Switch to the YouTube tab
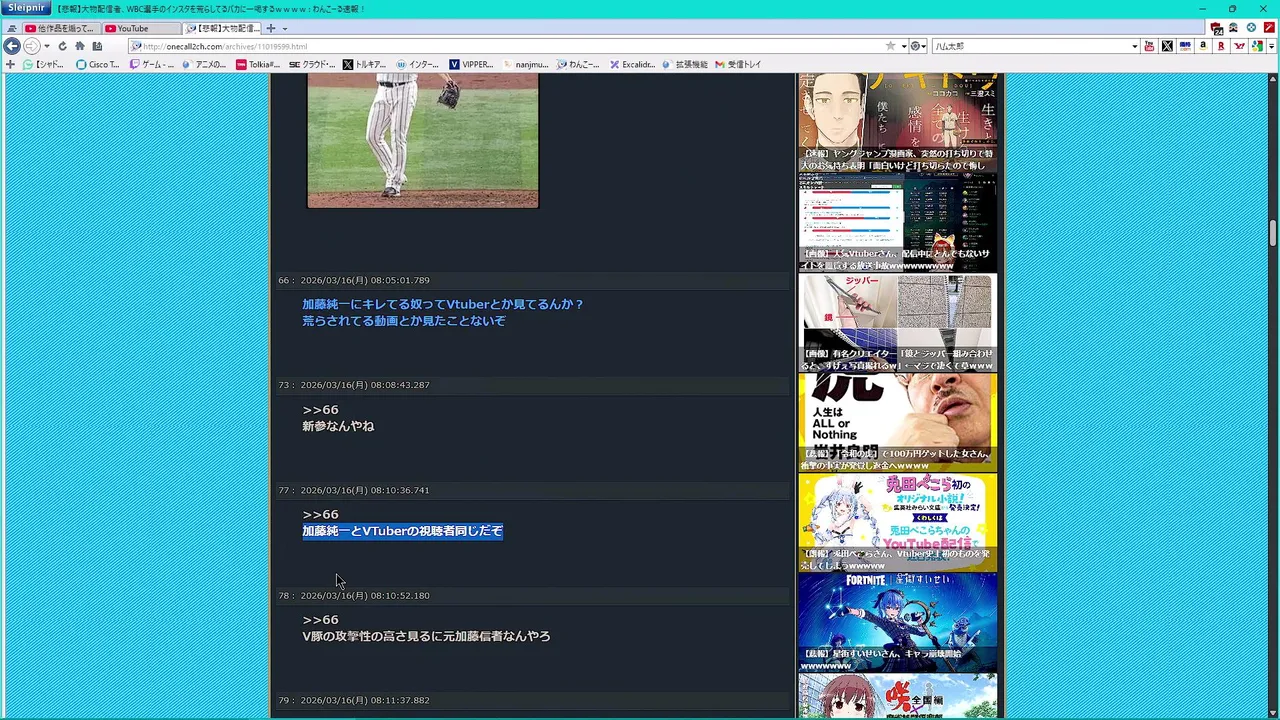Screen dimensions: 1280x720 point(140,28)
